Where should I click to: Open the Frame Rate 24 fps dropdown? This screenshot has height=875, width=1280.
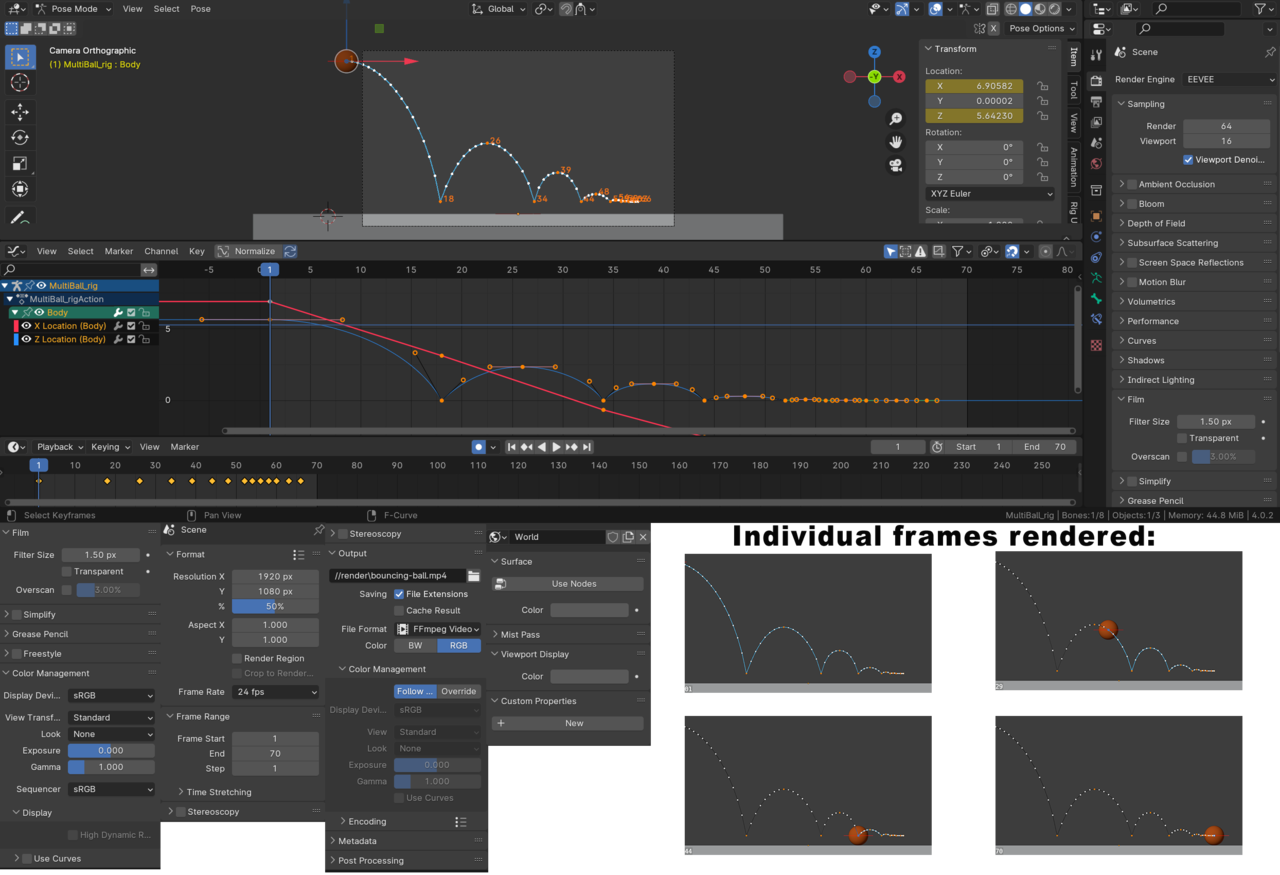pos(275,692)
